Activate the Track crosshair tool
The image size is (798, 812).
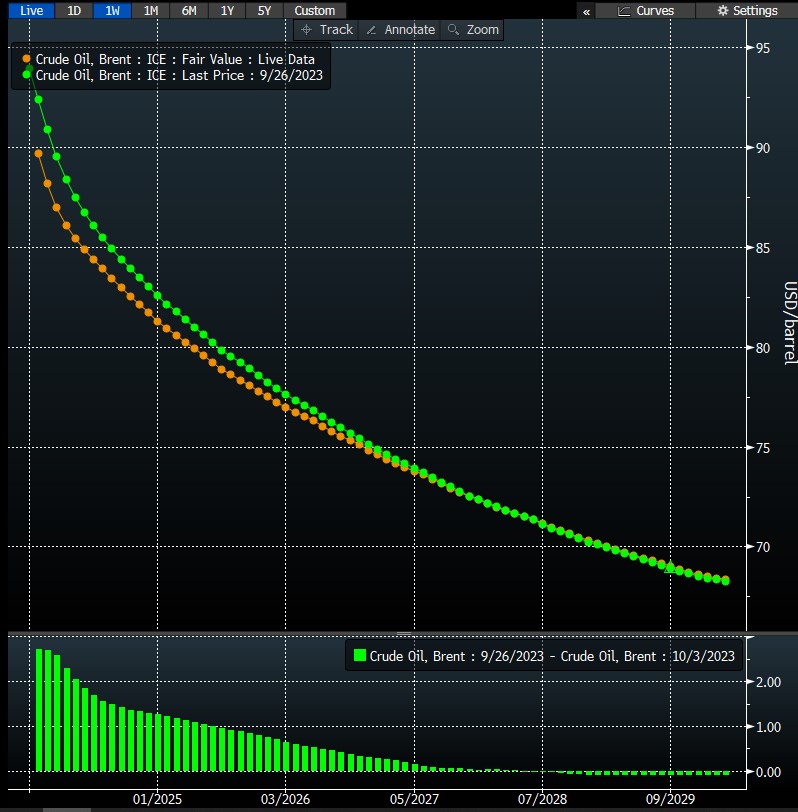point(327,30)
